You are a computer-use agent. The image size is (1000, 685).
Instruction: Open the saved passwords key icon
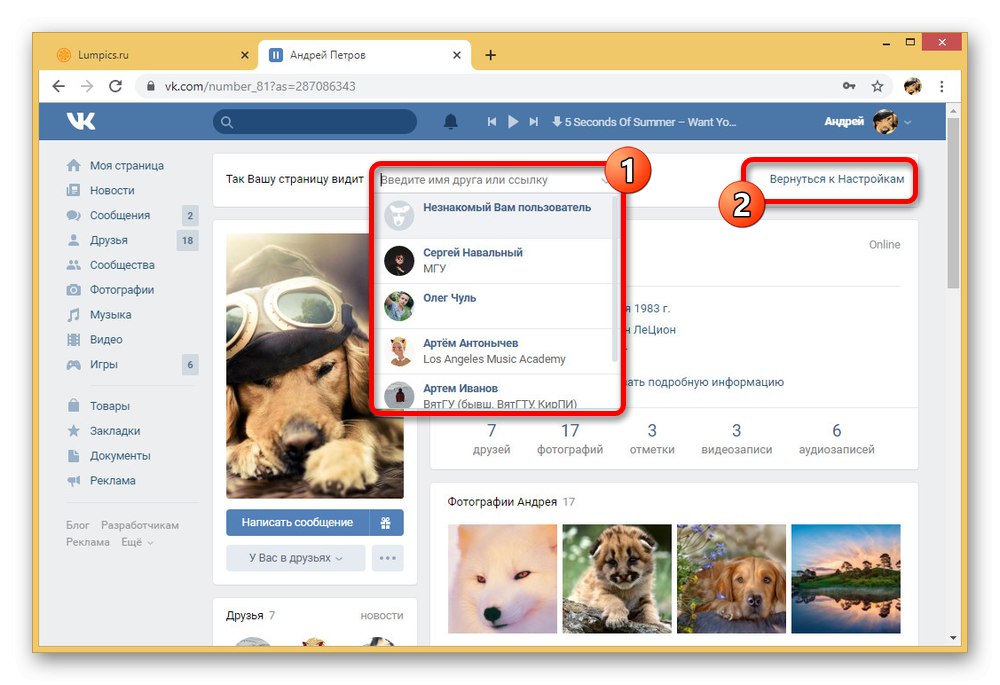[849, 86]
